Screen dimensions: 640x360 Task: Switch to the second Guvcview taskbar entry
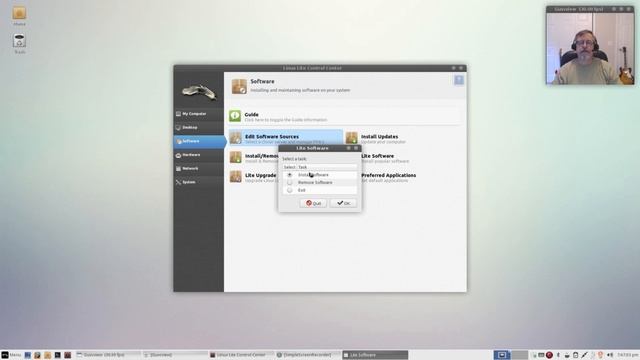point(175,355)
